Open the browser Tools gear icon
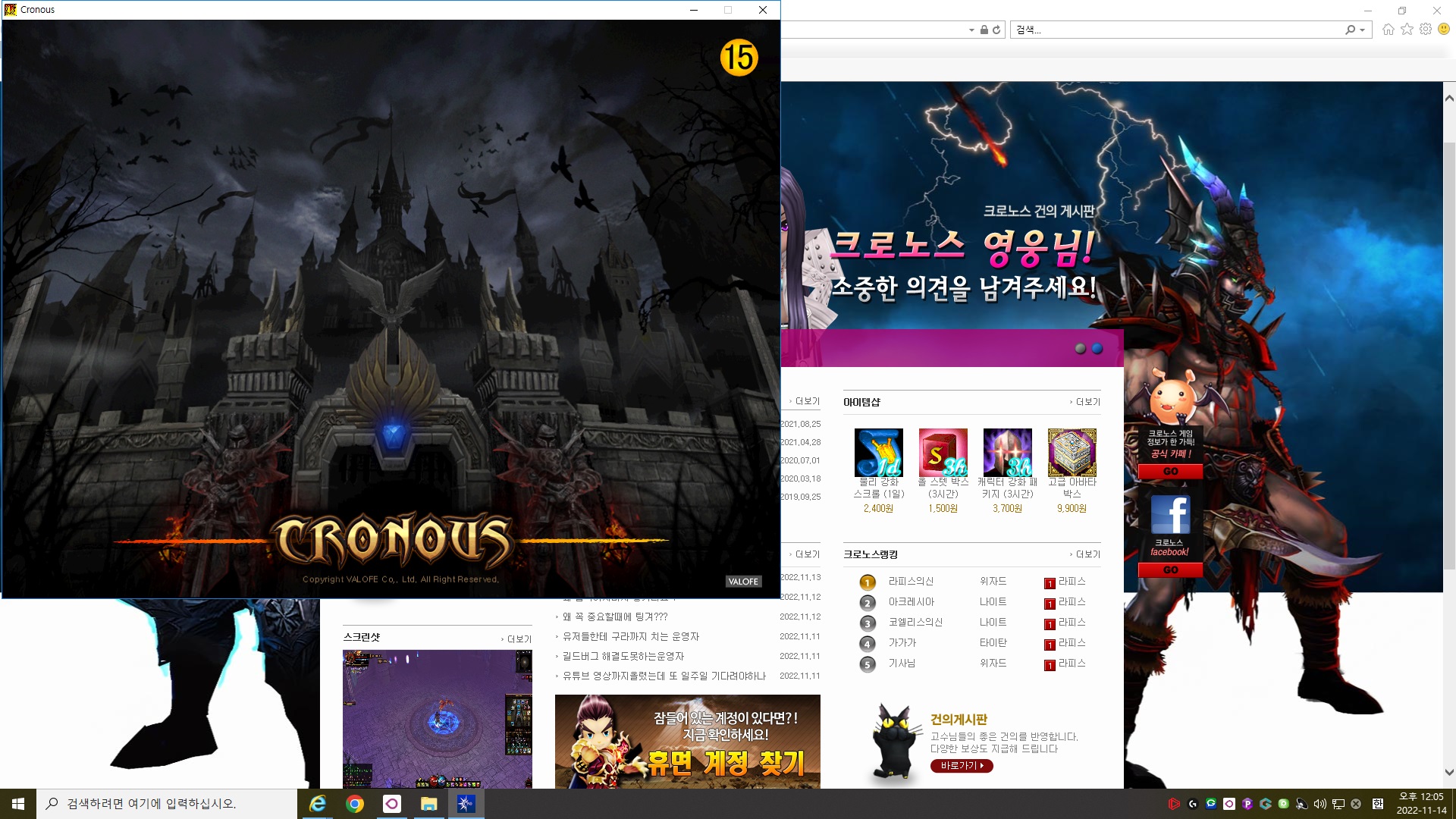This screenshot has width=1456, height=819. coord(1426,30)
